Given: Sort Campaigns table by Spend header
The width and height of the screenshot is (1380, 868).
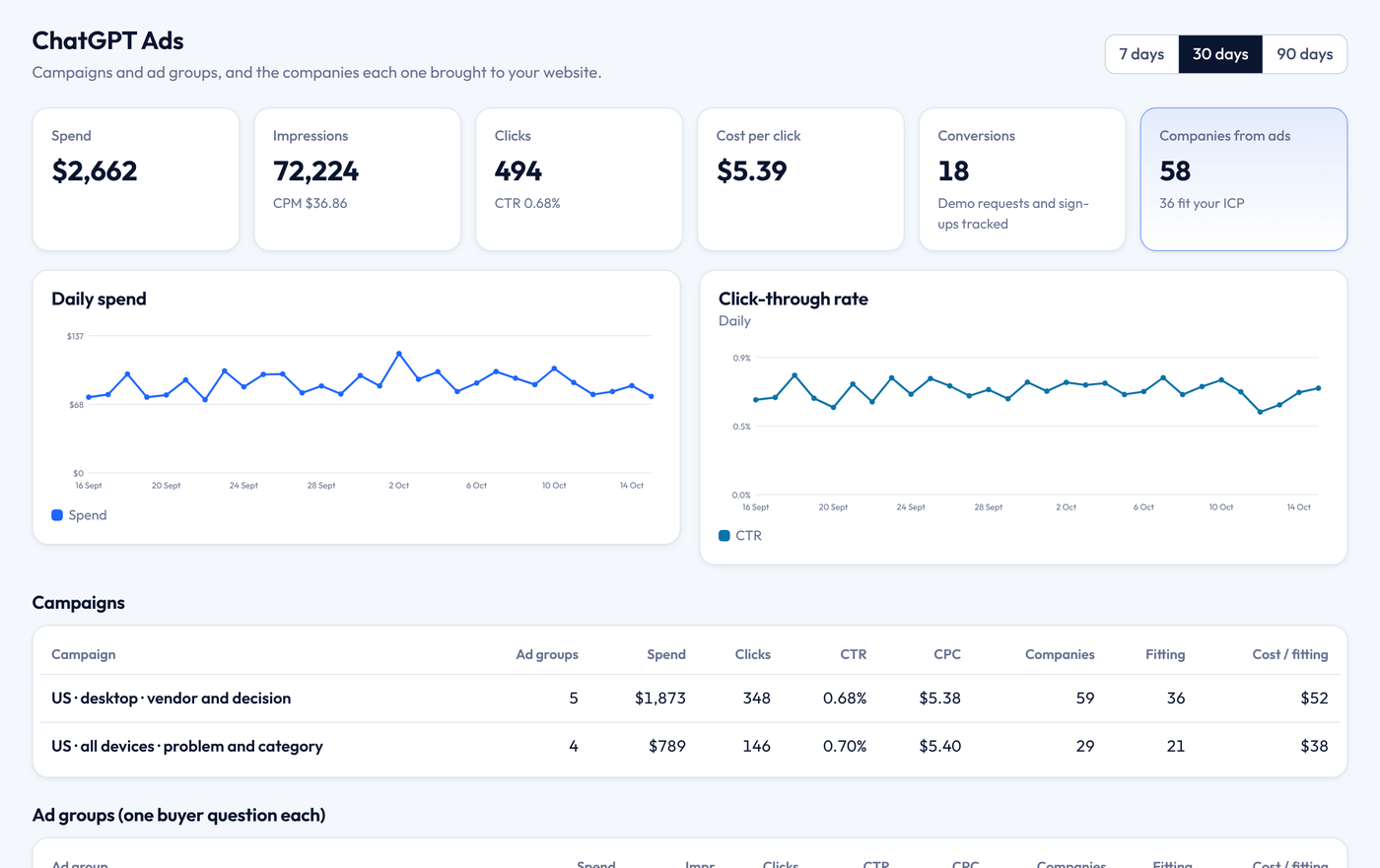Looking at the screenshot, I should tap(666, 654).
